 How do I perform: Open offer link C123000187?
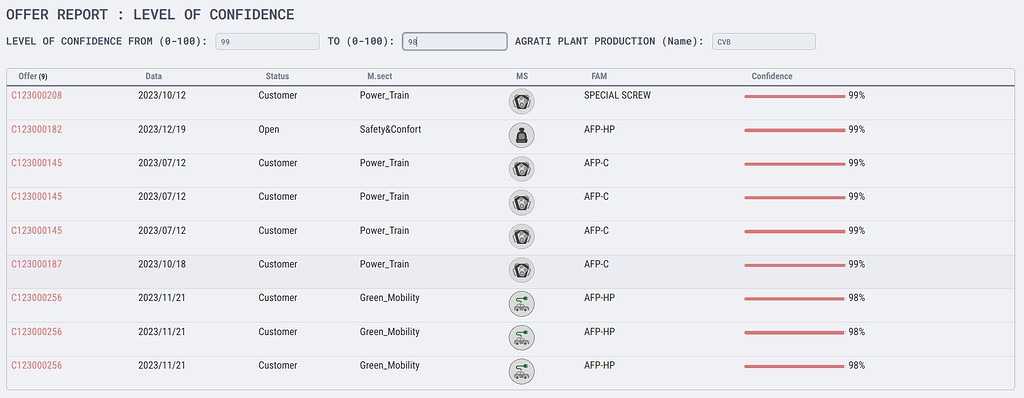[x=37, y=264]
